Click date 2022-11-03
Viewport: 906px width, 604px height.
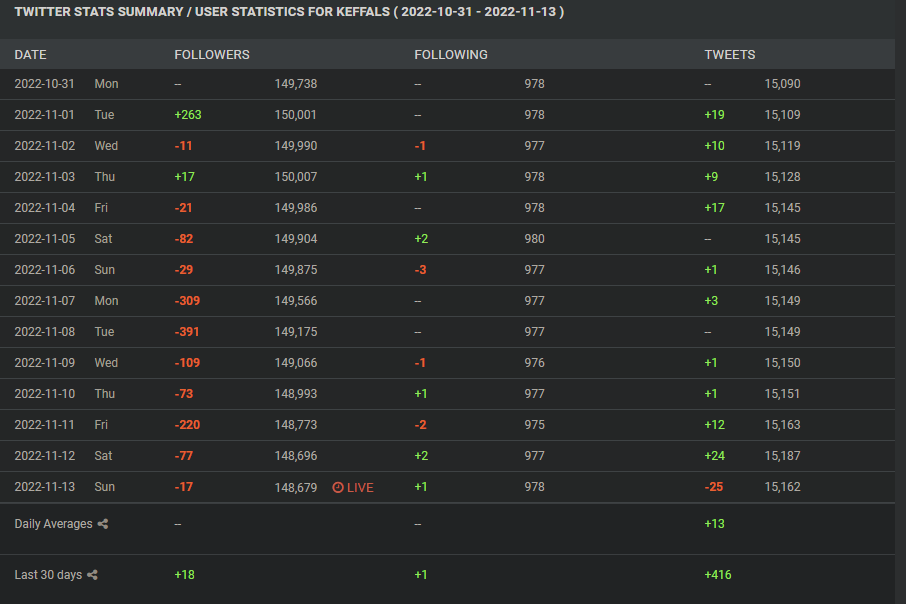click(44, 177)
